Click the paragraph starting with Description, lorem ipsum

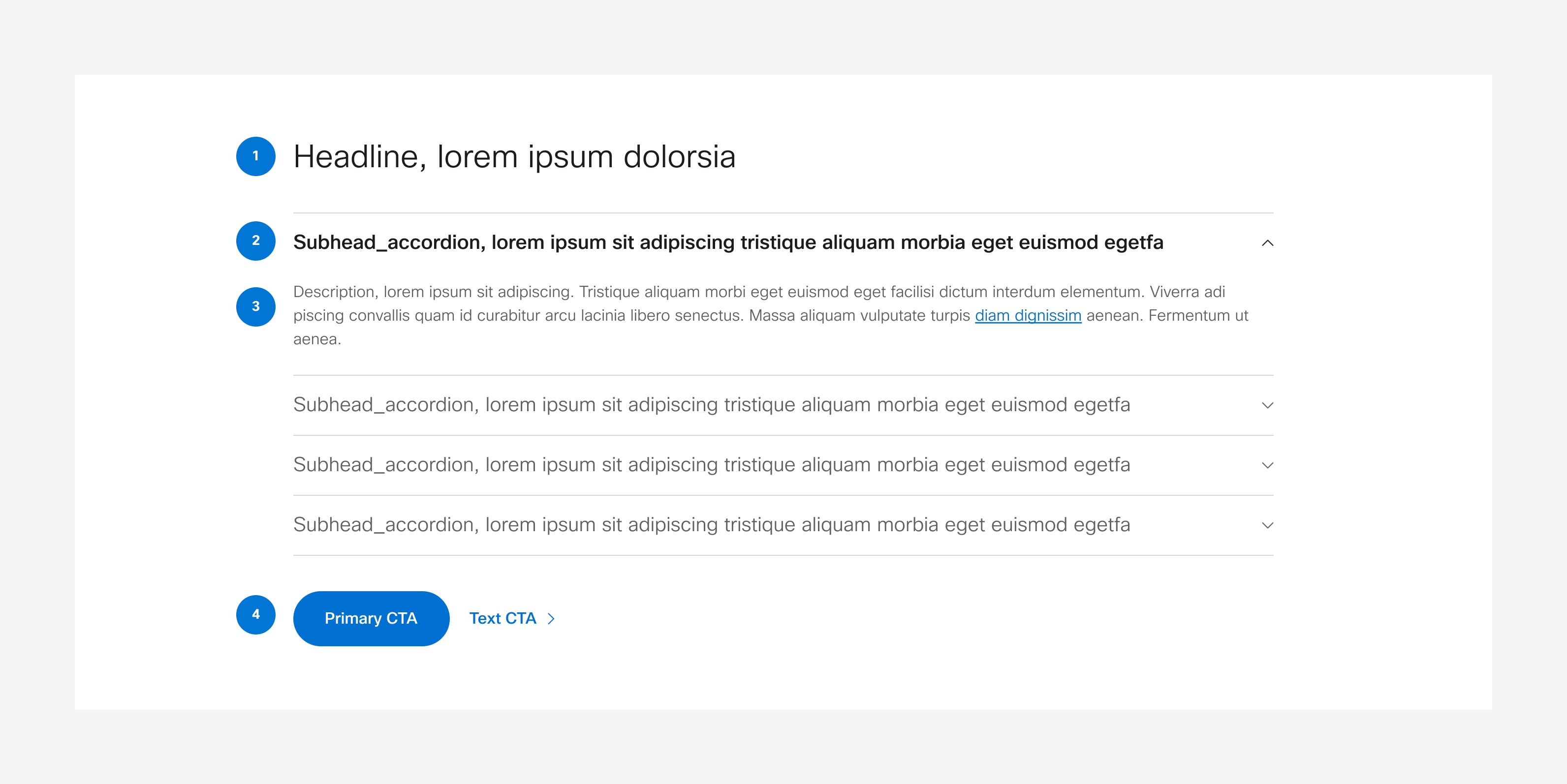coord(771,315)
